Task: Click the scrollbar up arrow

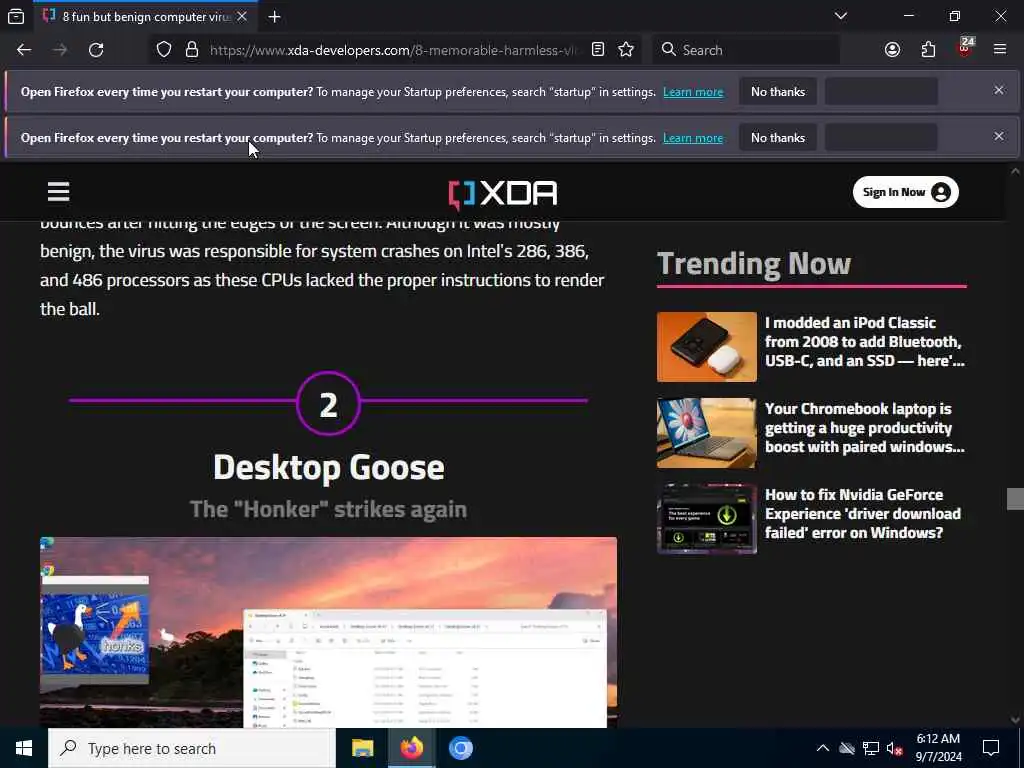Action: (x=1015, y=171)
